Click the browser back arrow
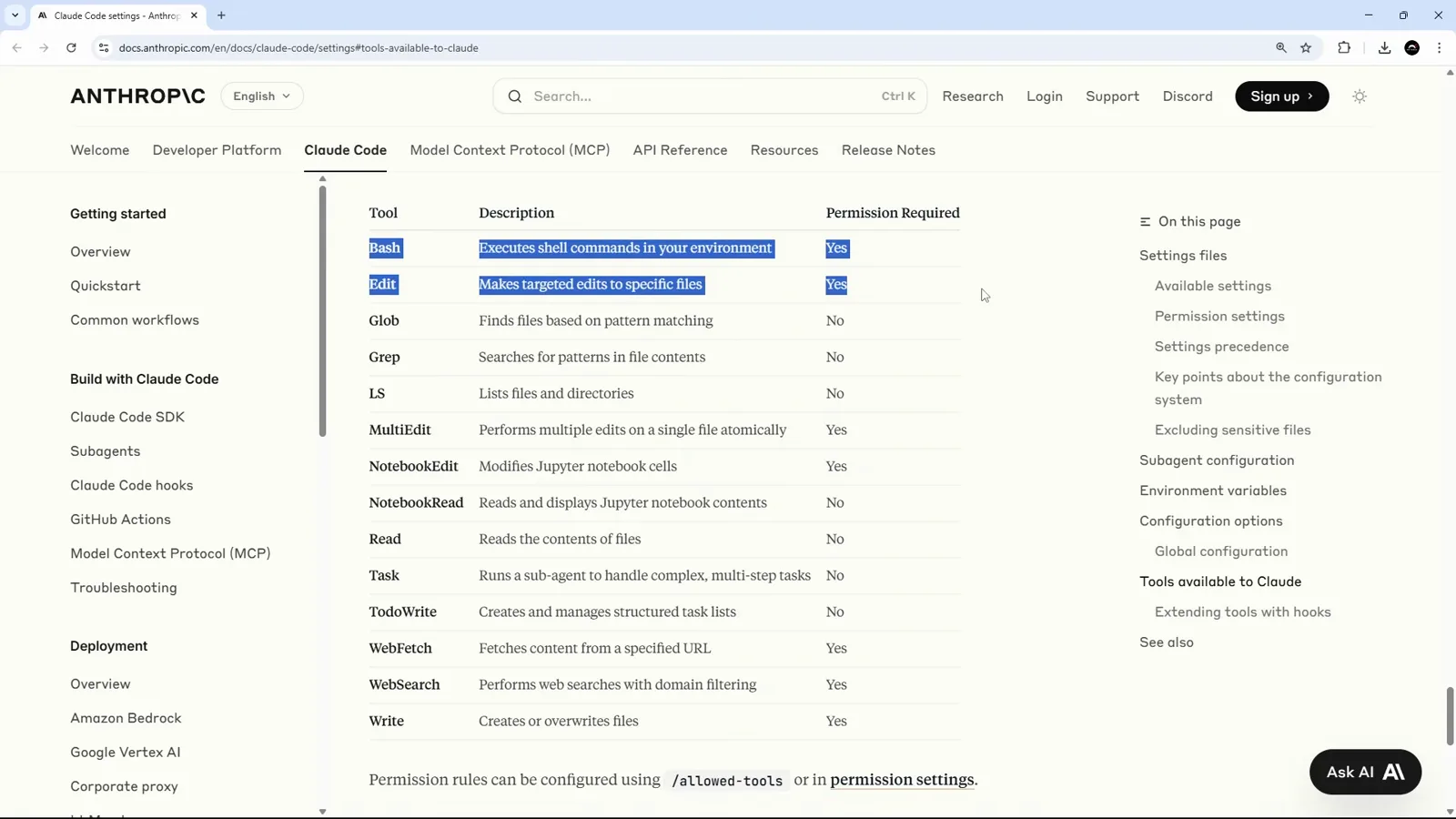 coord(17,47)
